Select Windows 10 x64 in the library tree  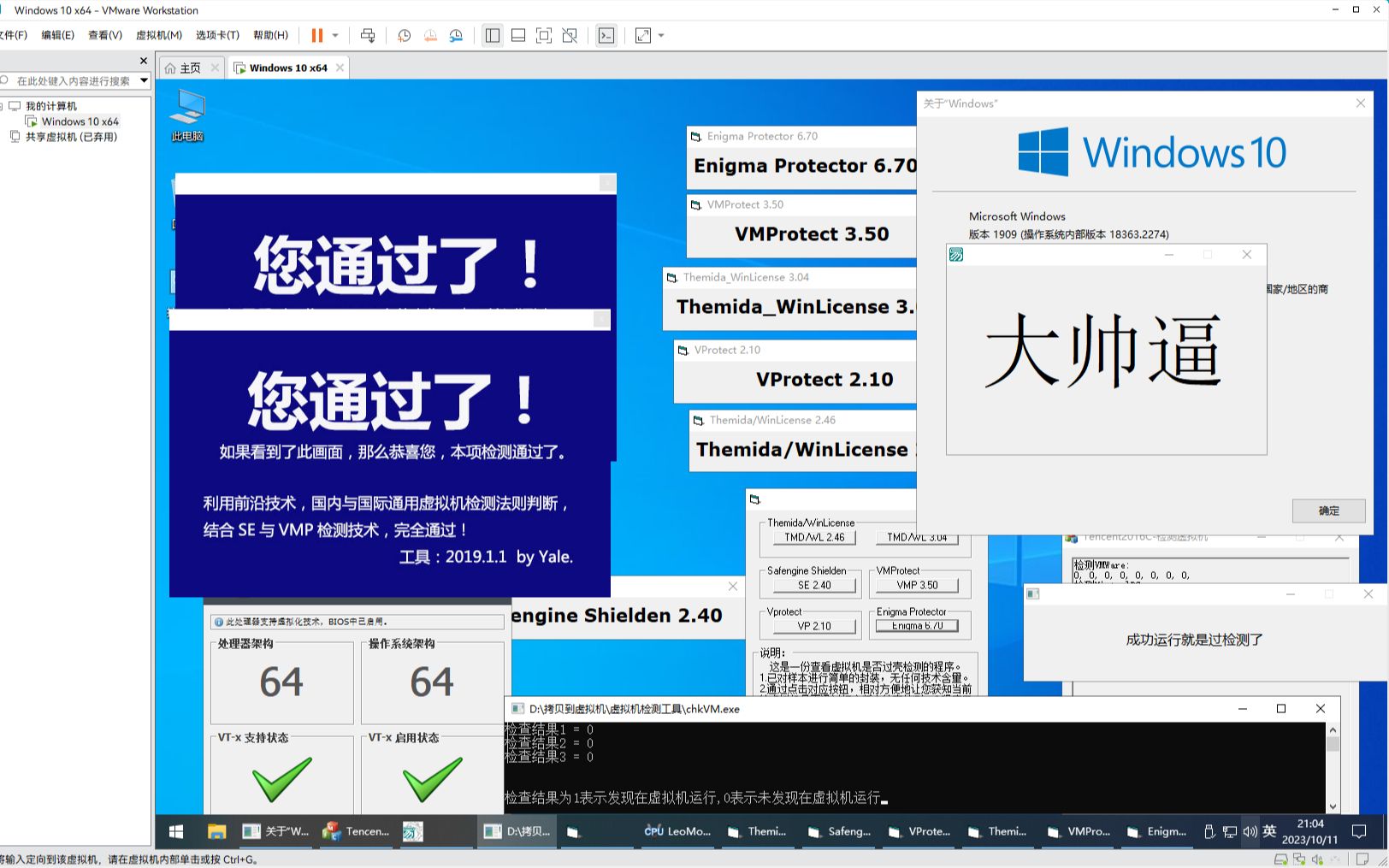click(80, 121)
